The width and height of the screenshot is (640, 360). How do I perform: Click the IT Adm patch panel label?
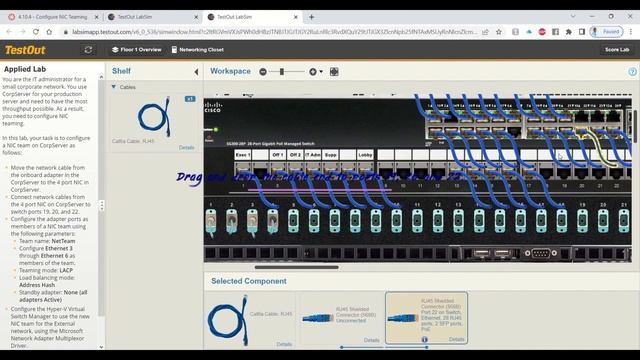click(313, 155)
